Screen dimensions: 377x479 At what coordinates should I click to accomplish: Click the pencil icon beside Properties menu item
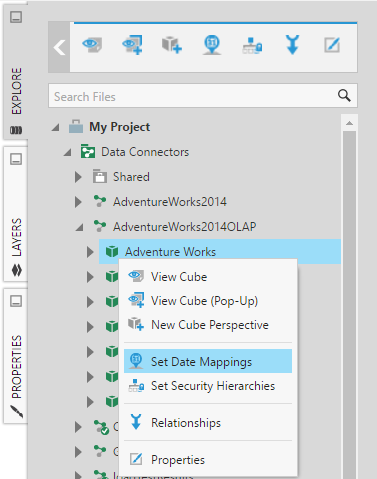tap(136, 459)
